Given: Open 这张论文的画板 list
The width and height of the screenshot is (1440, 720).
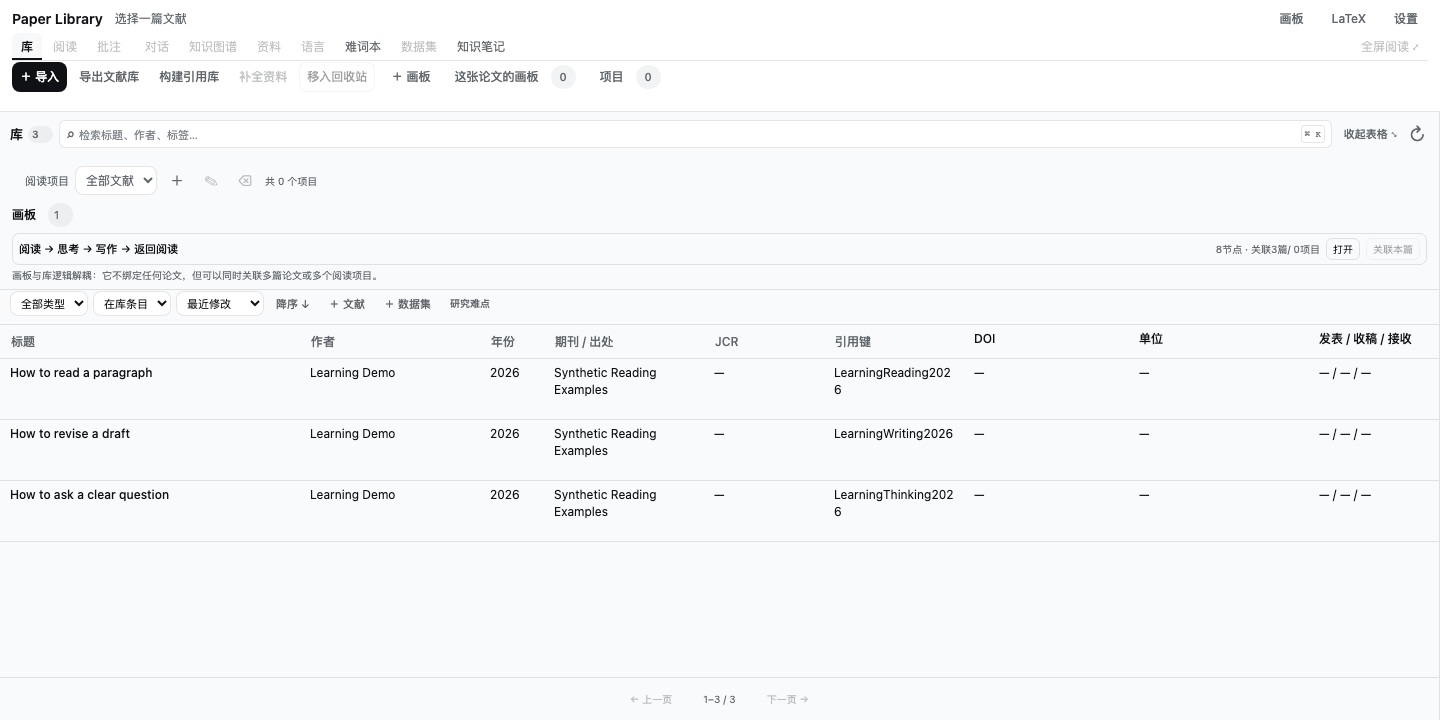Looking at the screenshot, I should click(x=514, y=77).
